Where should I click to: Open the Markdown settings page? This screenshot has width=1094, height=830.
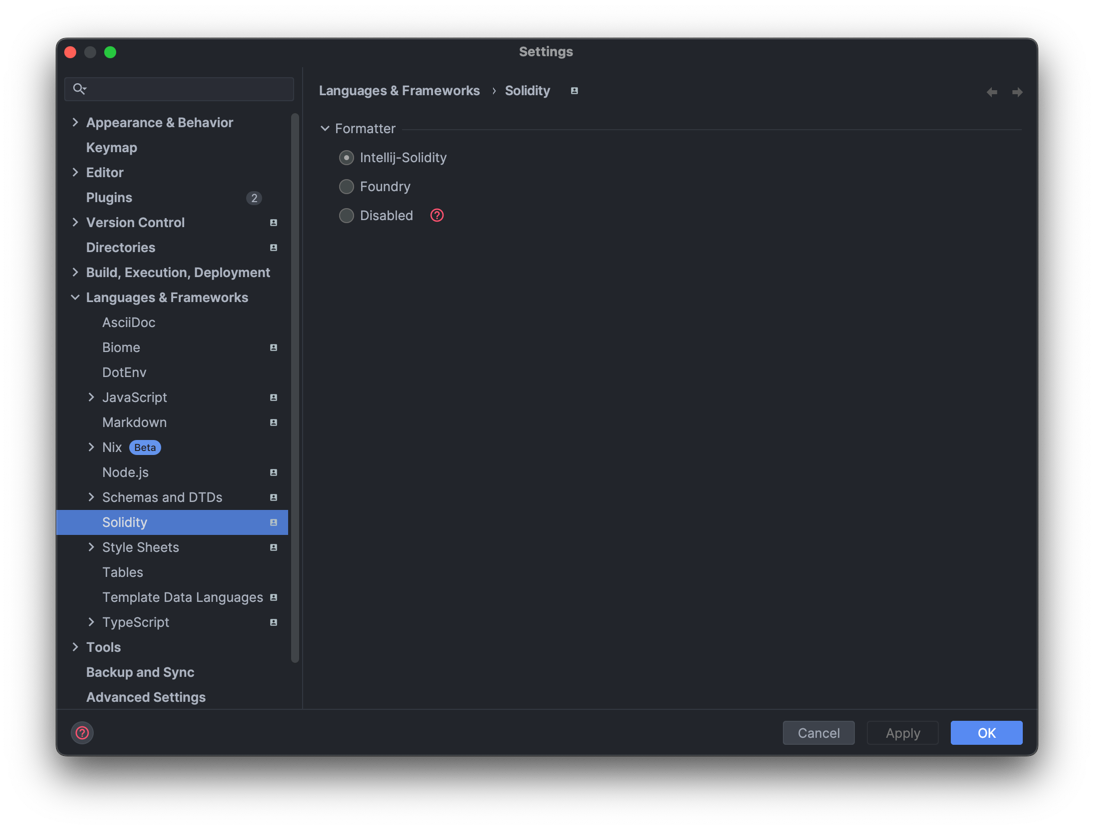134,423
